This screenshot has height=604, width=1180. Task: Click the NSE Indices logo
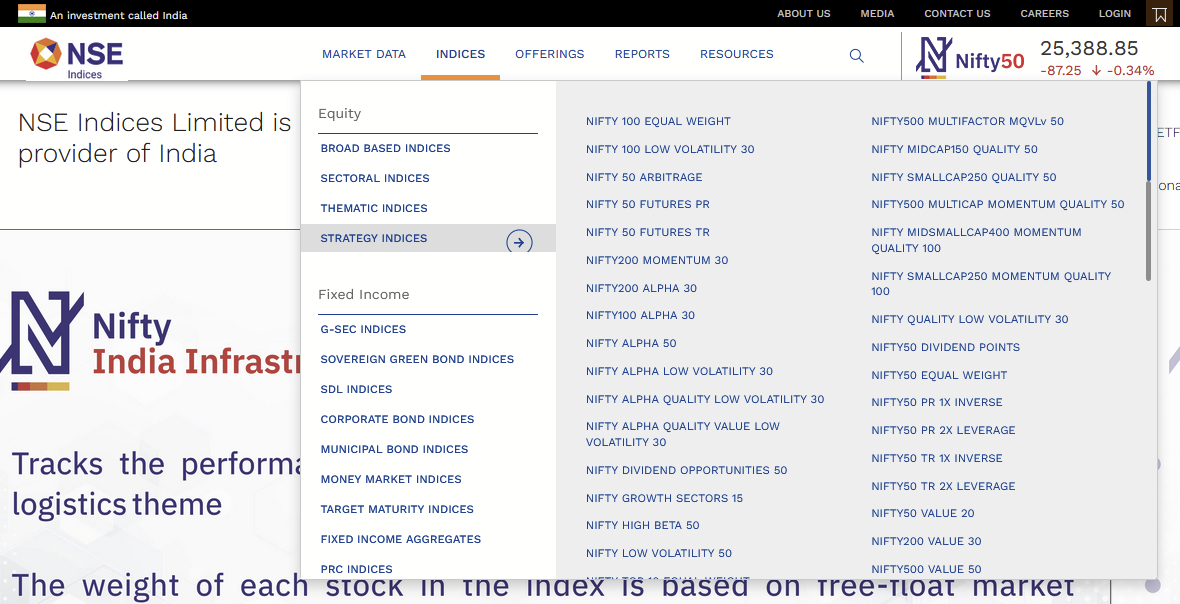78,57
